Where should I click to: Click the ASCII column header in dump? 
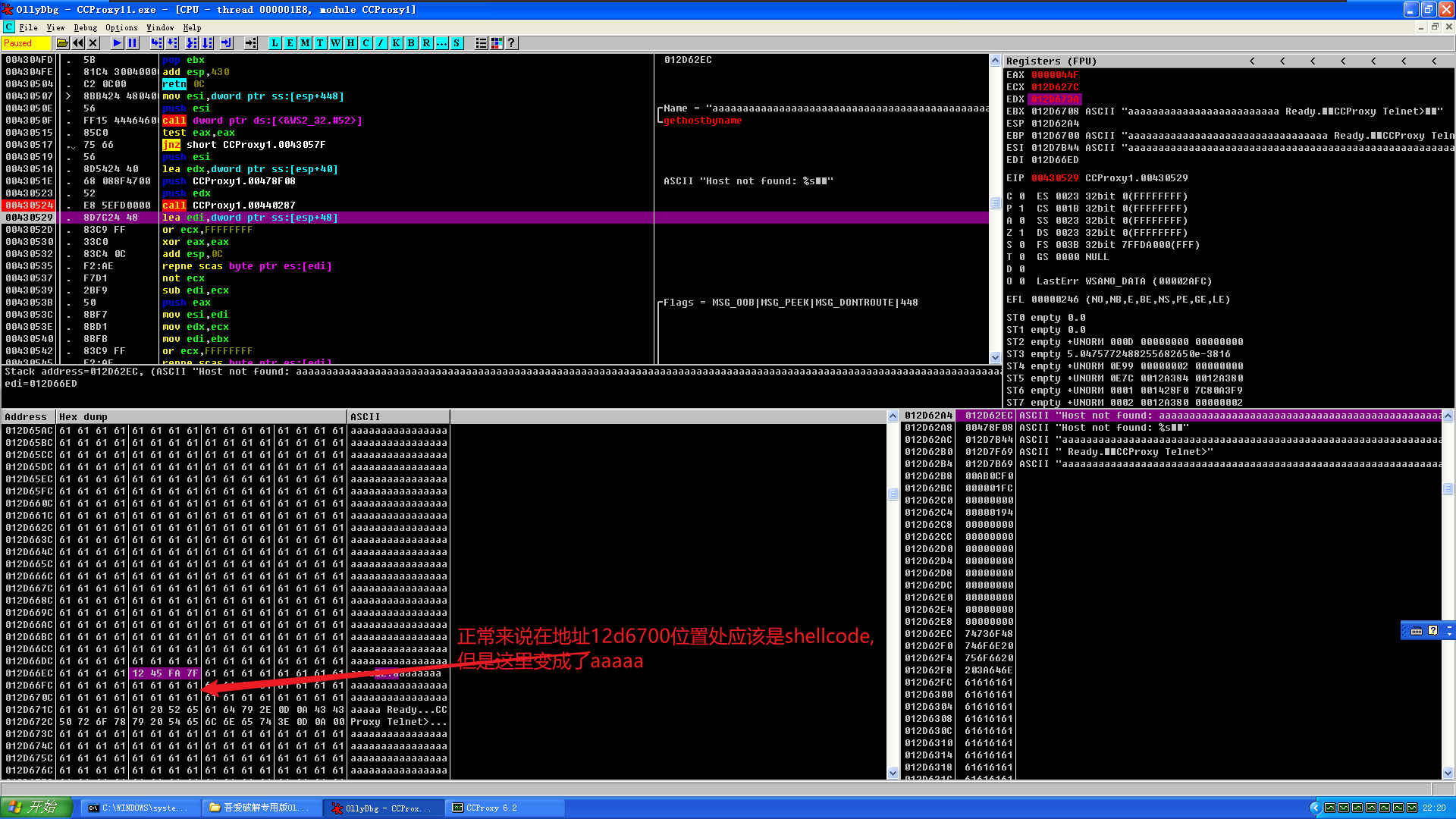[398, 416]
